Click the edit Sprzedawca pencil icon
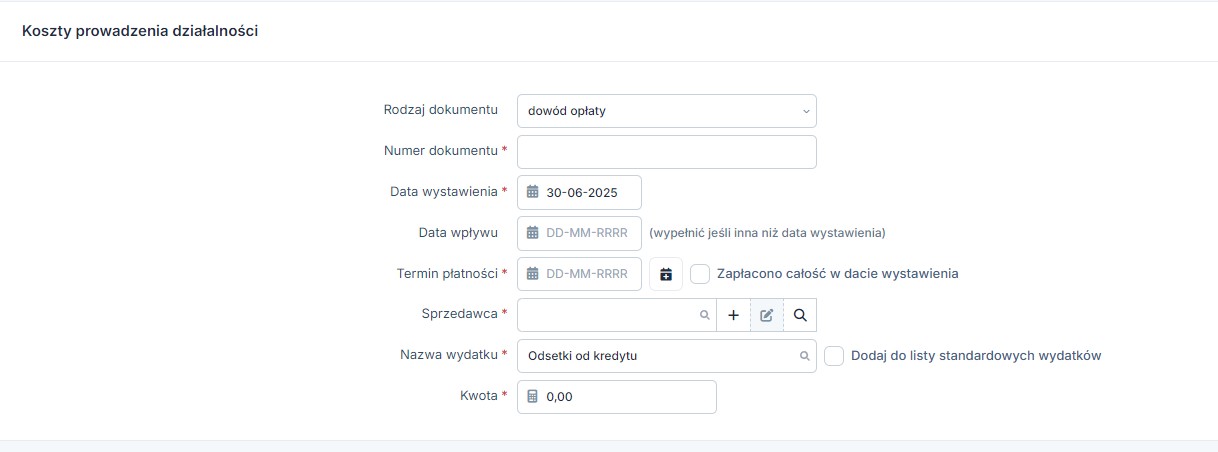This screenshot has height=452, width=1218. click(767, 315)
